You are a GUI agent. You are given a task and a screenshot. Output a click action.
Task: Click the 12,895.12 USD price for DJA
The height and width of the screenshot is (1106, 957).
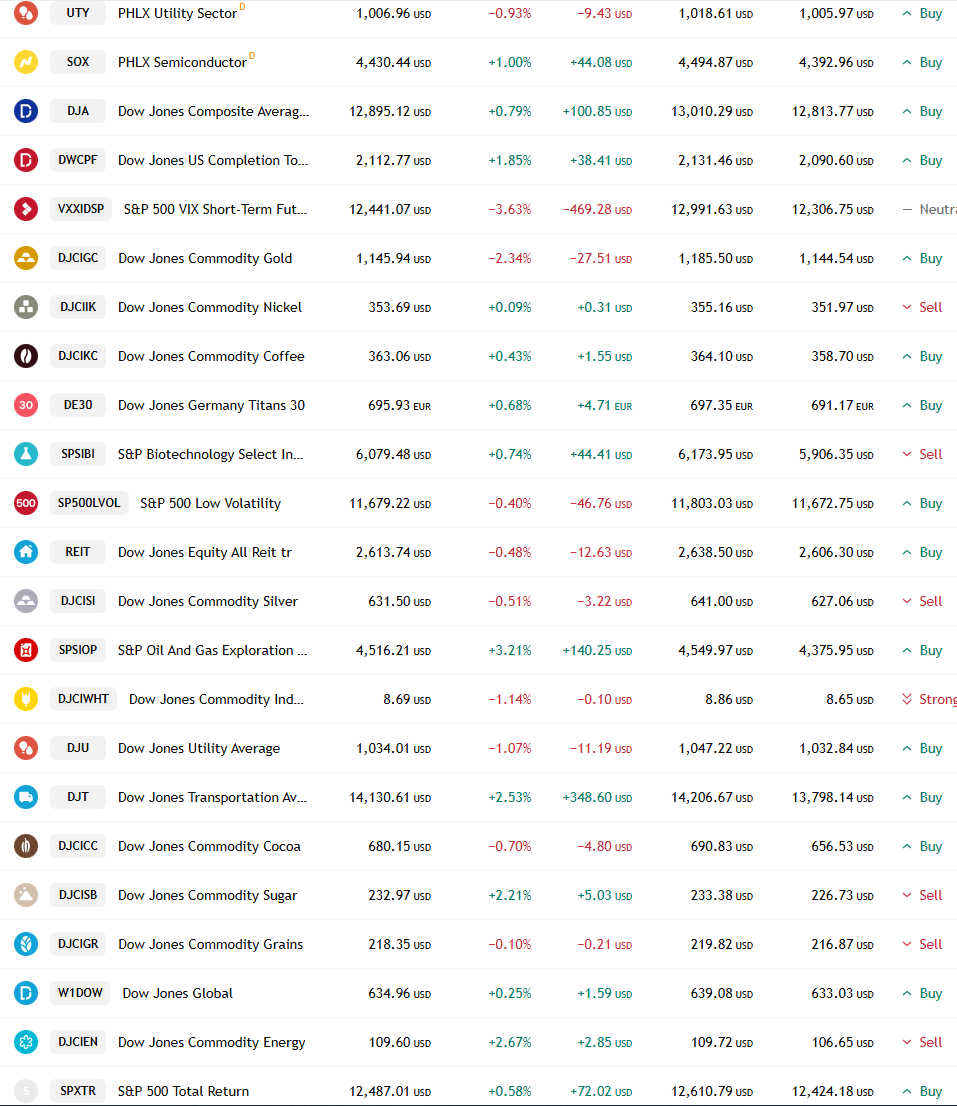click(x=390, y=111)
